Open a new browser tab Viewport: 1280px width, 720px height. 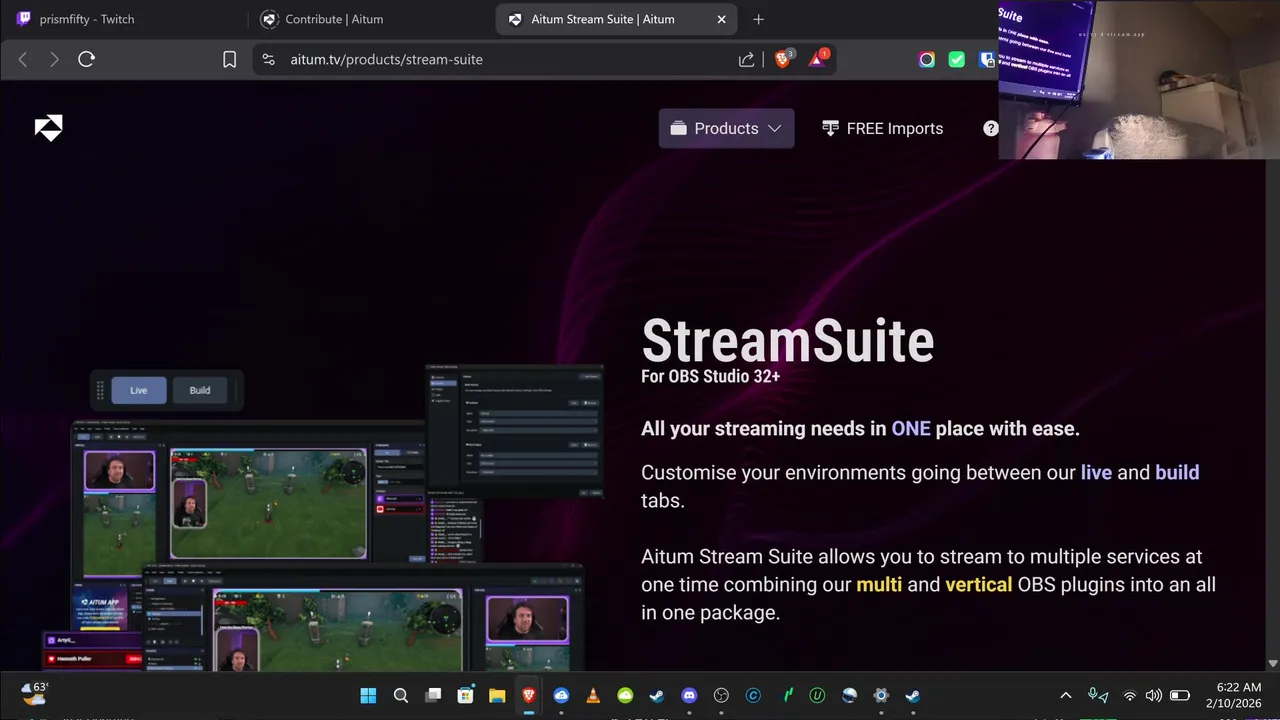(x=758, y=19)
